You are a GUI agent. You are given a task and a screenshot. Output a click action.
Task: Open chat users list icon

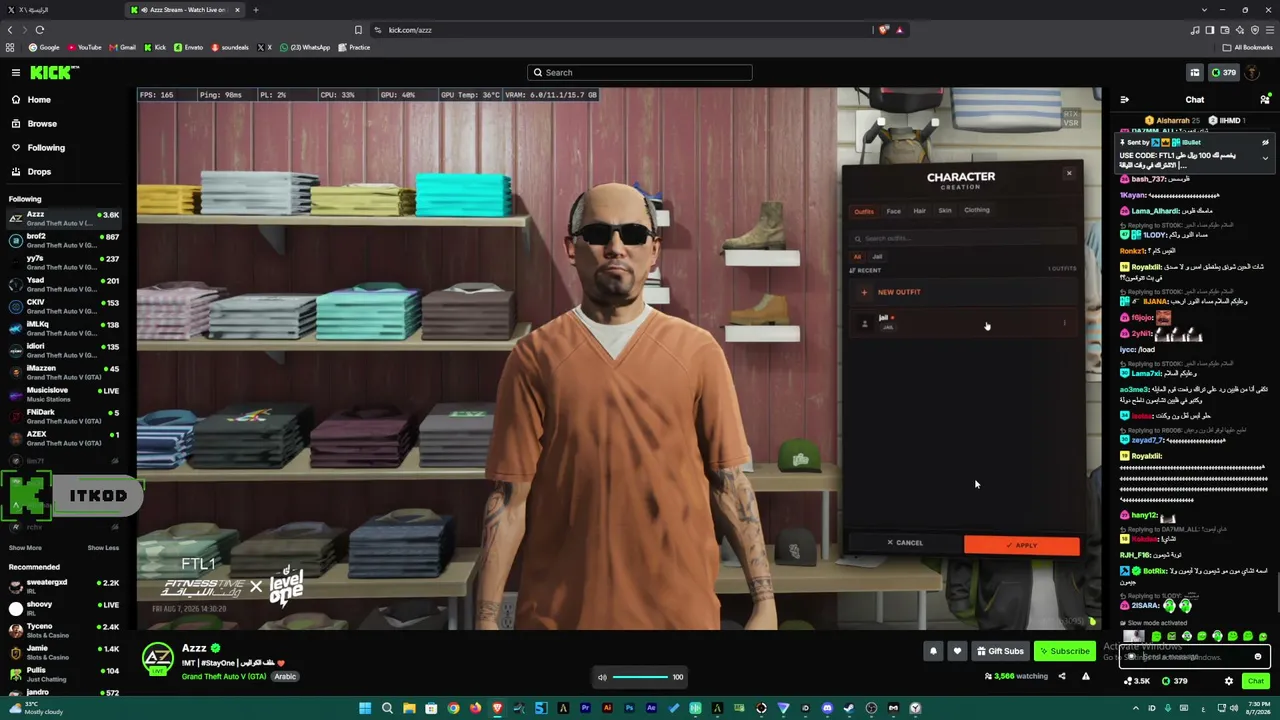click(x=1265, y=100)
